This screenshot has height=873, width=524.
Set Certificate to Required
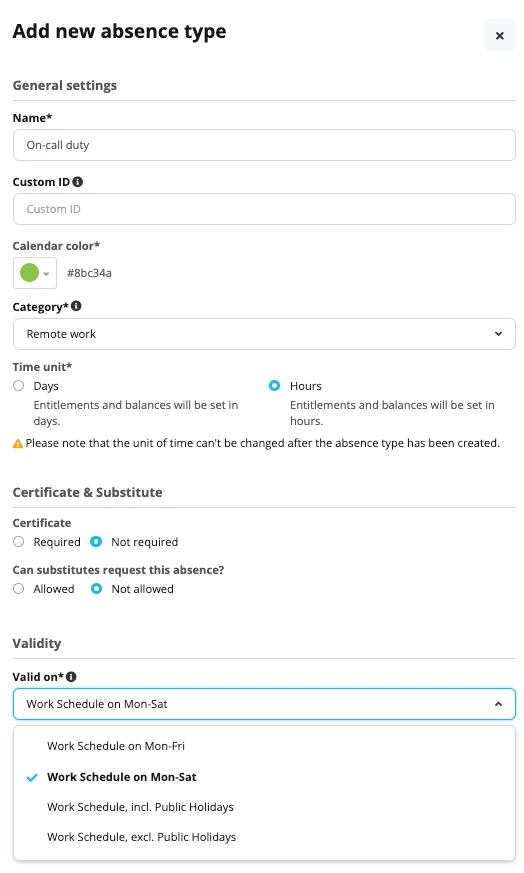click(x=19, y=541)
